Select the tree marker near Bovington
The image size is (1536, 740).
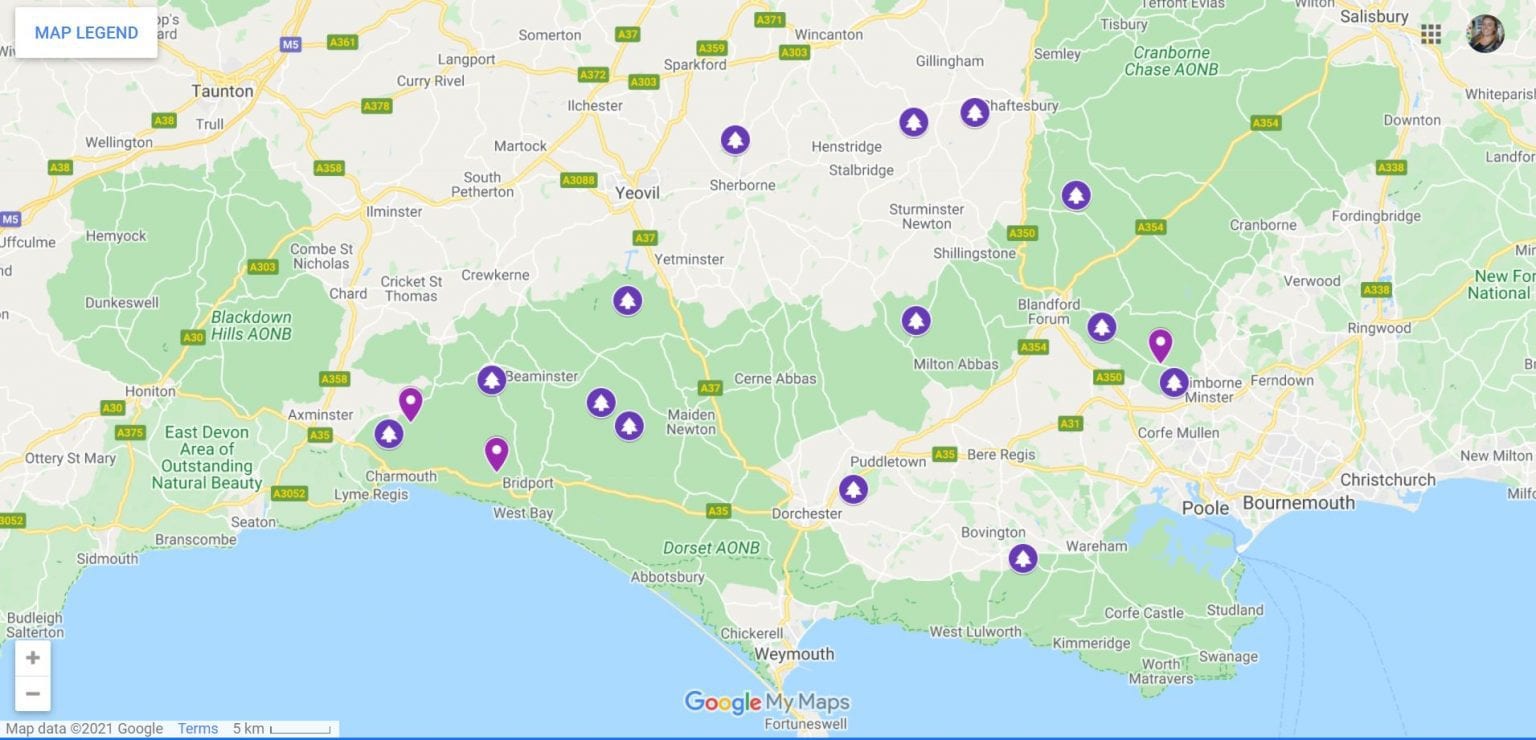(x=1022, y=558)
